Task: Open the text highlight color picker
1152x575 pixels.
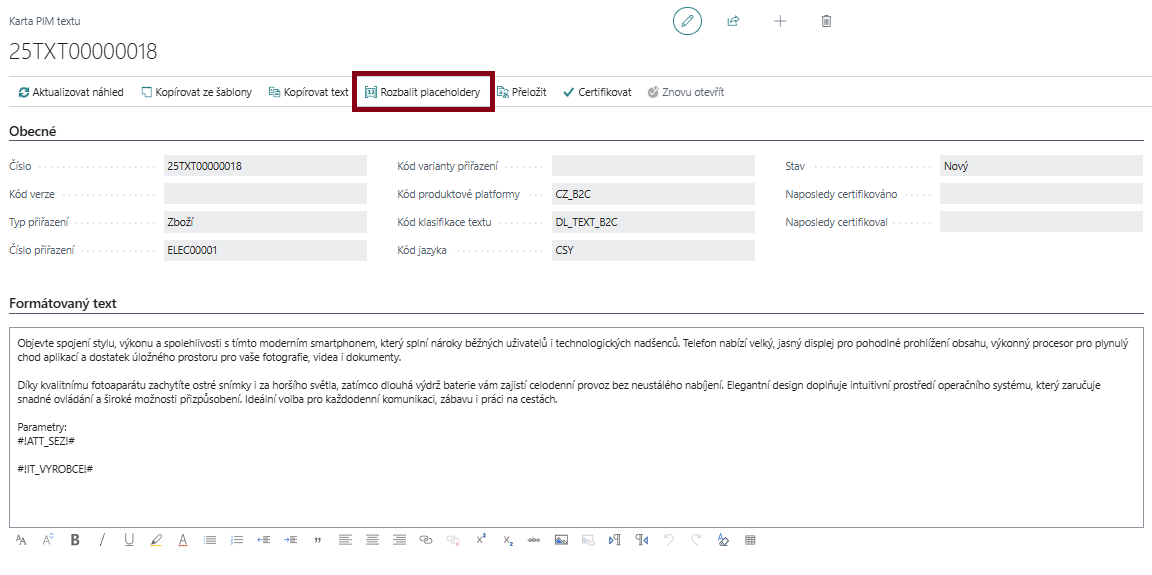Action: pos(156,540)
